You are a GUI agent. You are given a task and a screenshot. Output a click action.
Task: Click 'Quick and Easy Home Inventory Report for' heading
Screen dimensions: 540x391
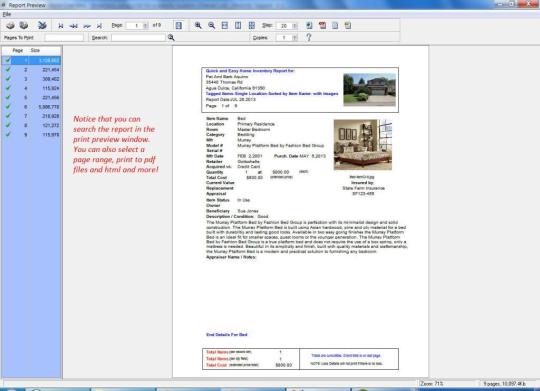click(x=250, y=71)
